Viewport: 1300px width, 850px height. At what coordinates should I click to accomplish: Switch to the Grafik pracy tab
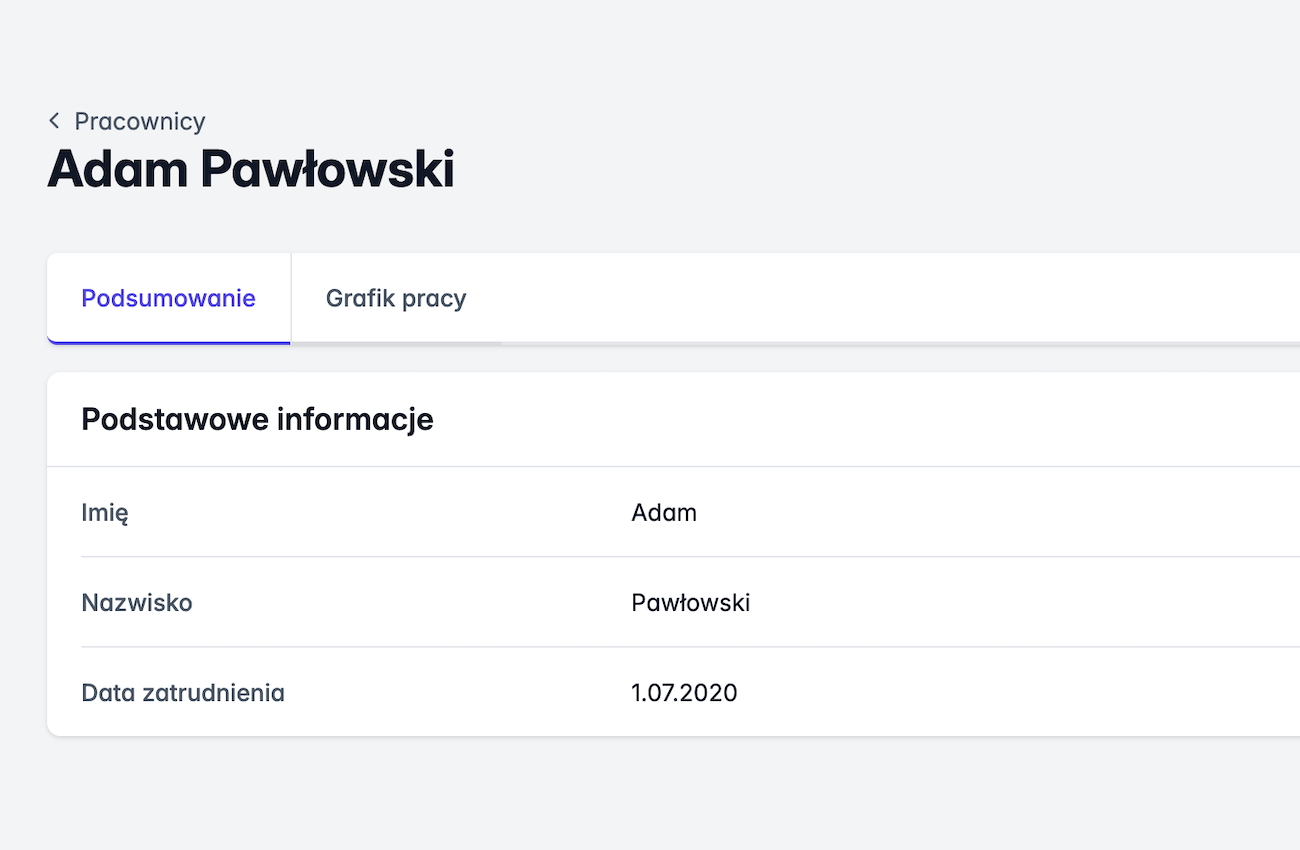click(396, 298)
